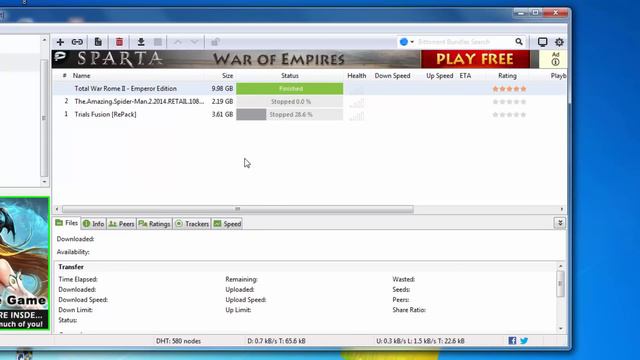Click the search magnifier icon
The height and width of the screenshot is (360, 640).
519,42
